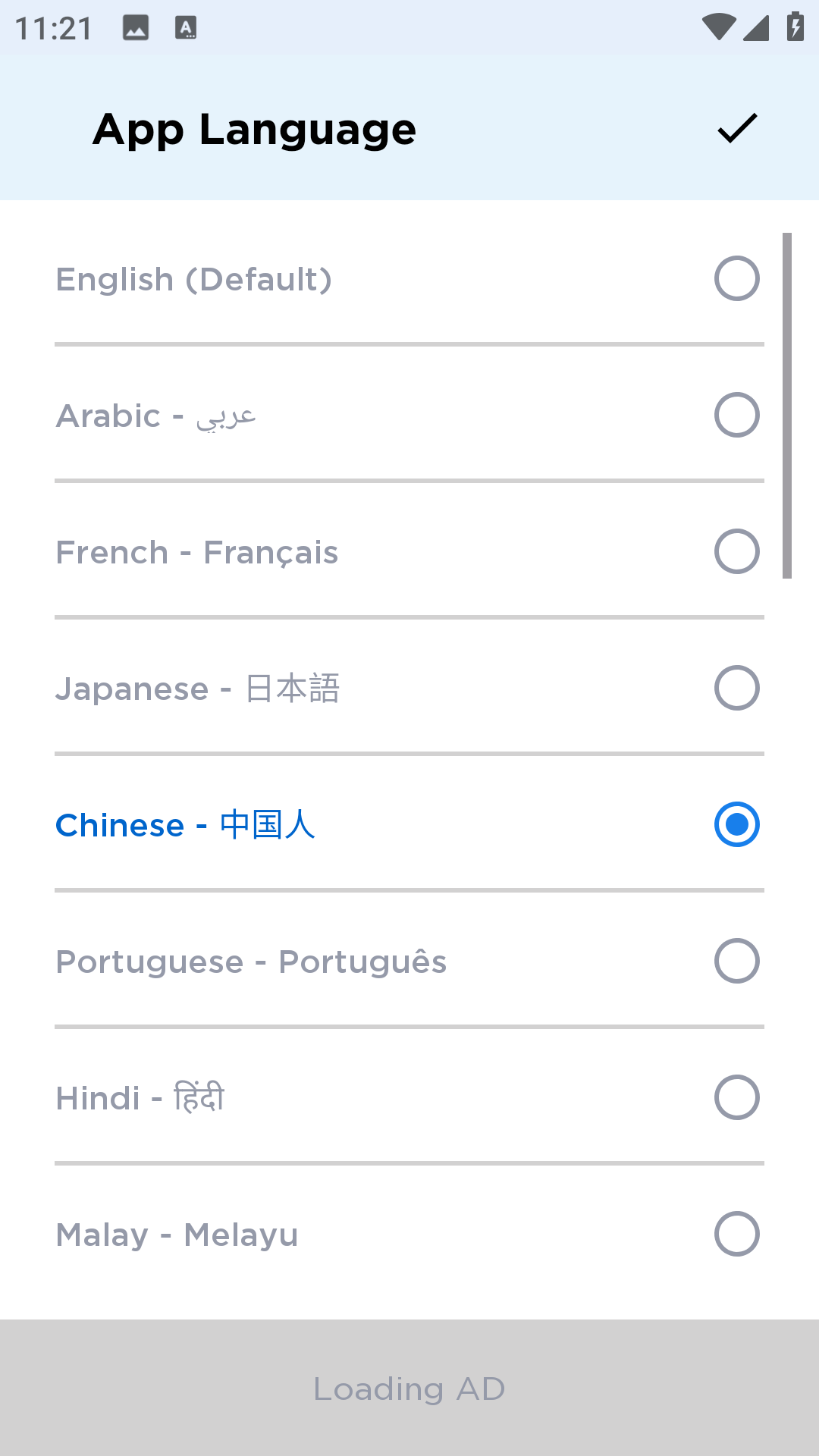Tap the Malay - Melayu language label

(177, 1235)
